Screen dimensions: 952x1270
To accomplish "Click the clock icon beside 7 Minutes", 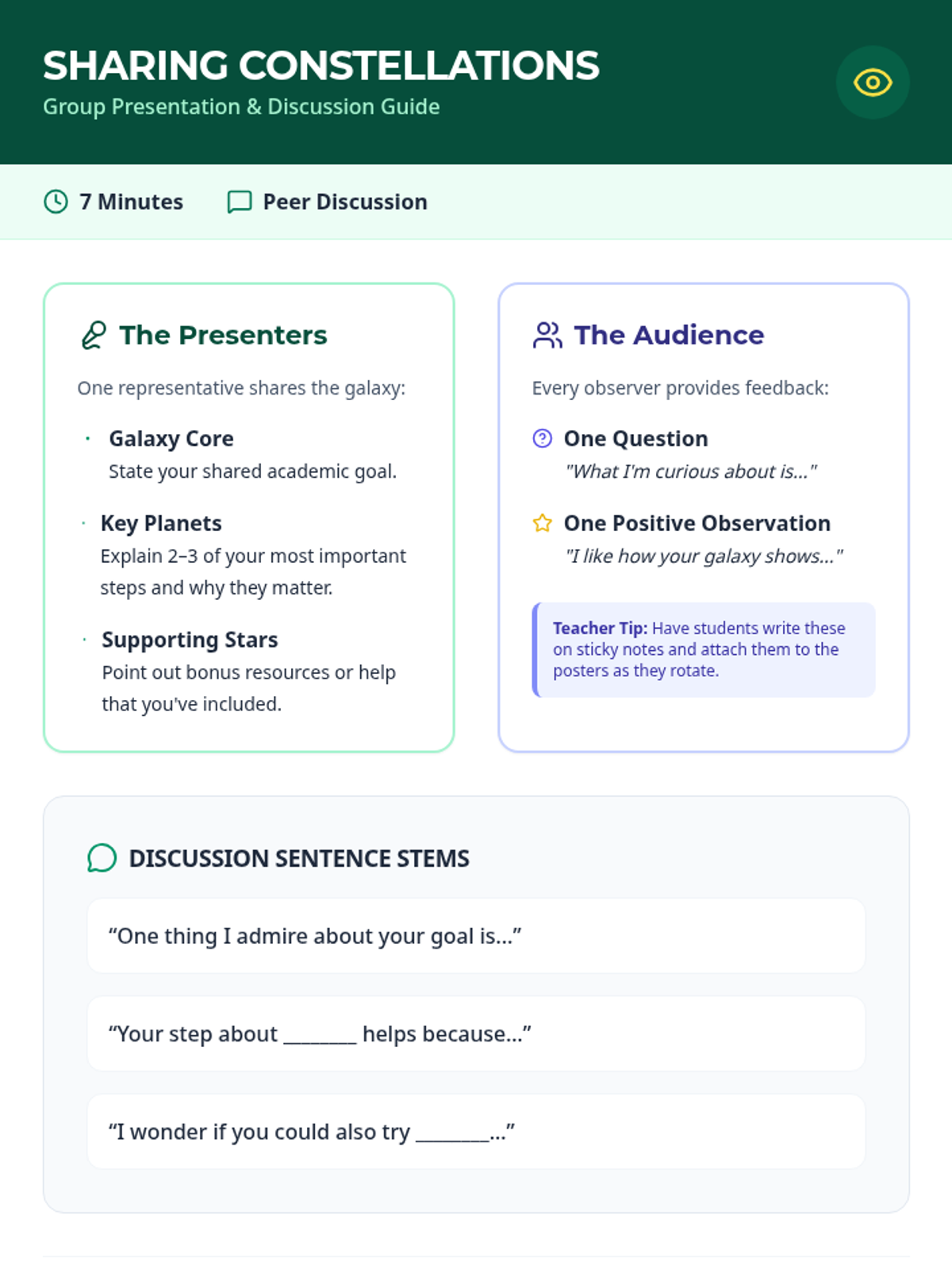I will (x=56, y=202).
